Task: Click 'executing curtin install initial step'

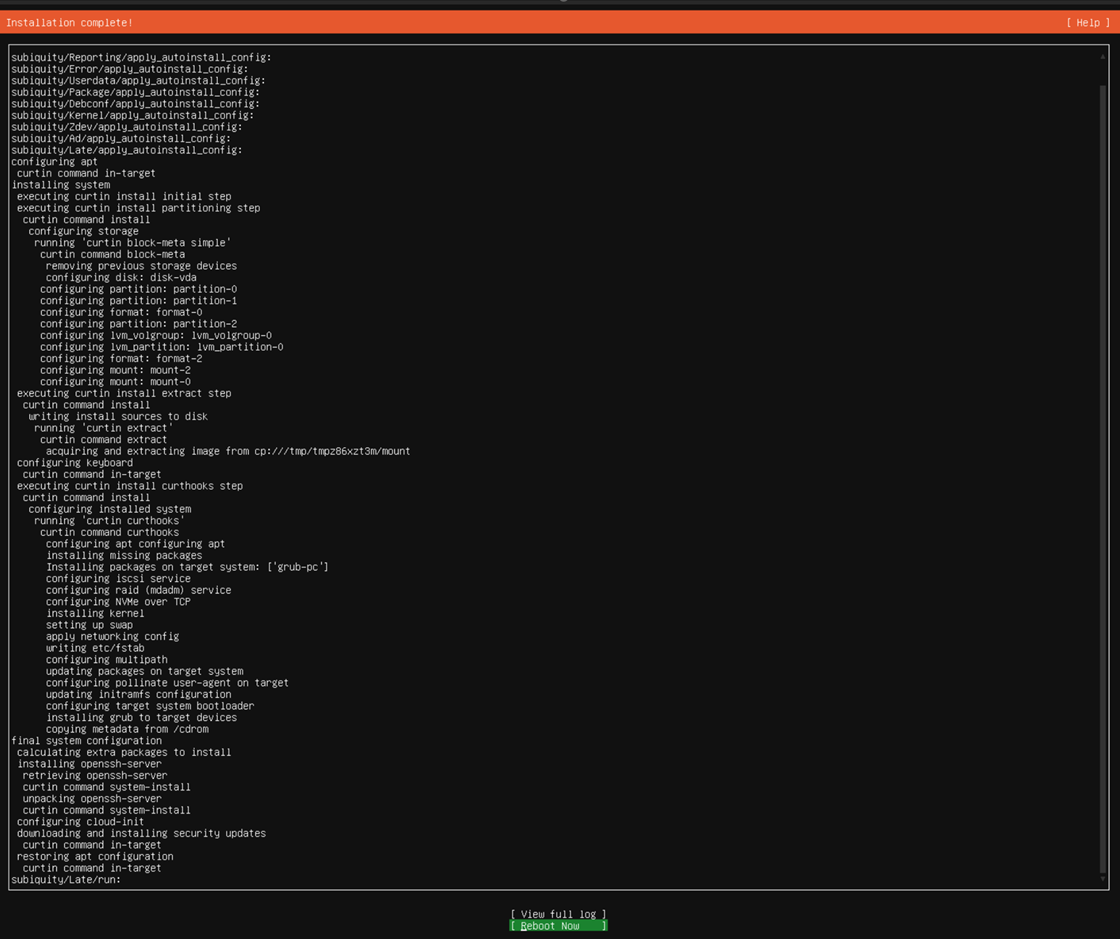Action: coord(124,196)
